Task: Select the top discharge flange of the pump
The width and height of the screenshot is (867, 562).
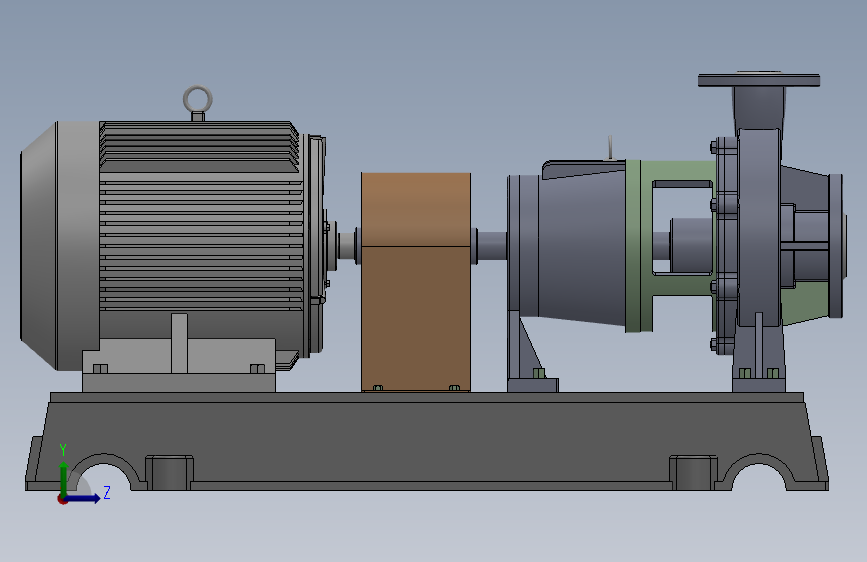Action: [x=759, y=80]
